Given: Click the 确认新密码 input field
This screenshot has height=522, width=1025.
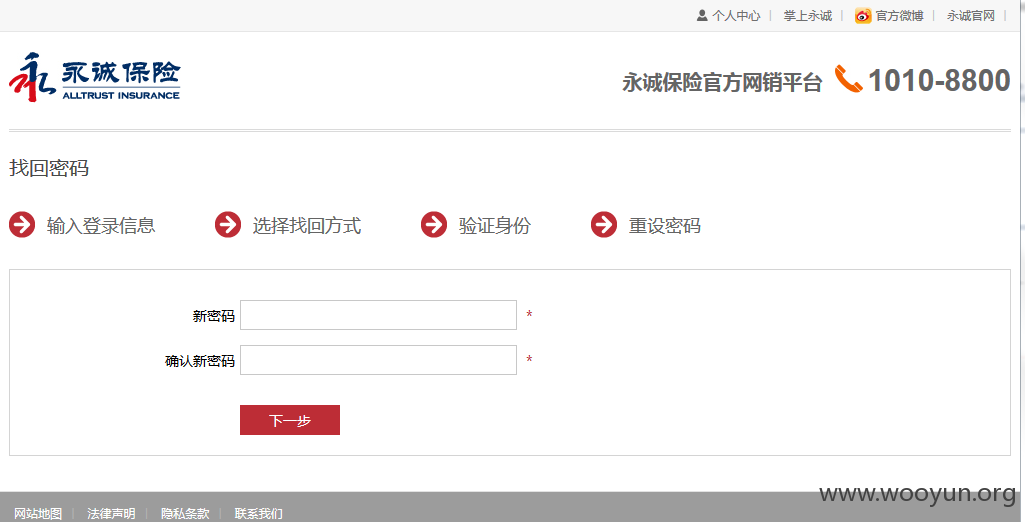Looking at the screenshot, I should [378, 360].
